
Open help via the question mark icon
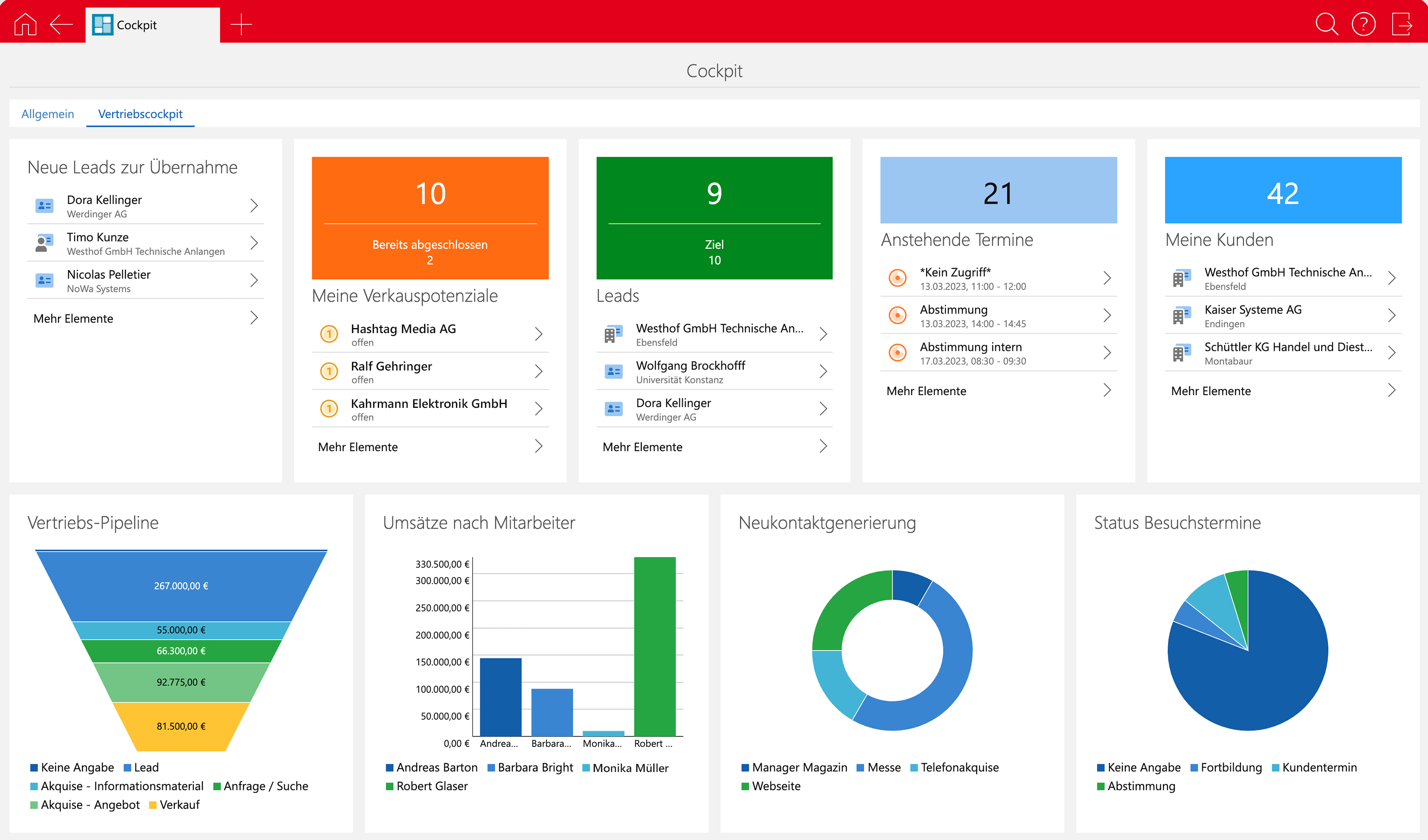pos(1363,24)
